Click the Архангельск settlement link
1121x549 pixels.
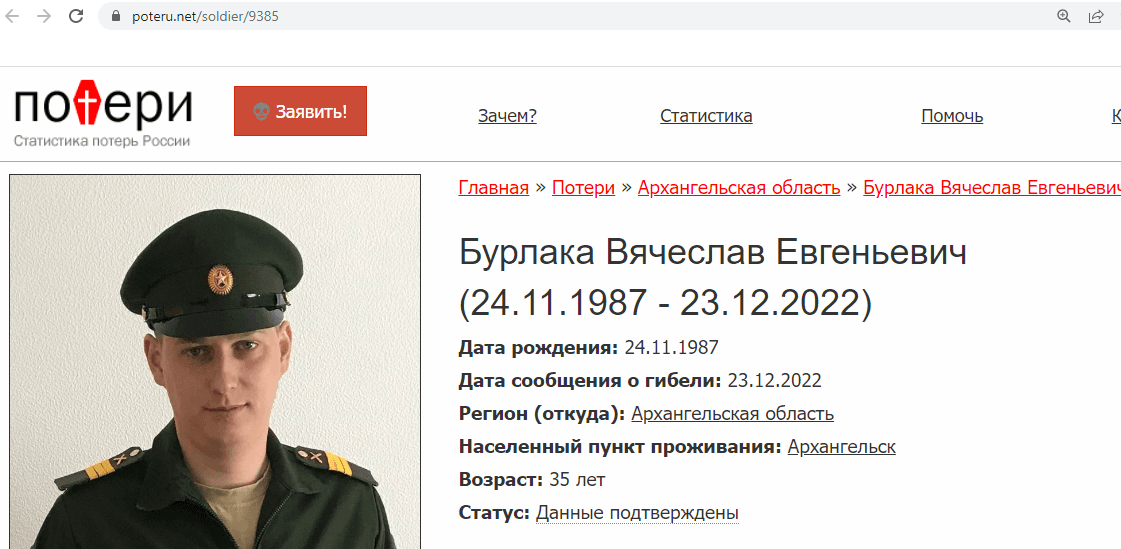click(x=841, y=447)
